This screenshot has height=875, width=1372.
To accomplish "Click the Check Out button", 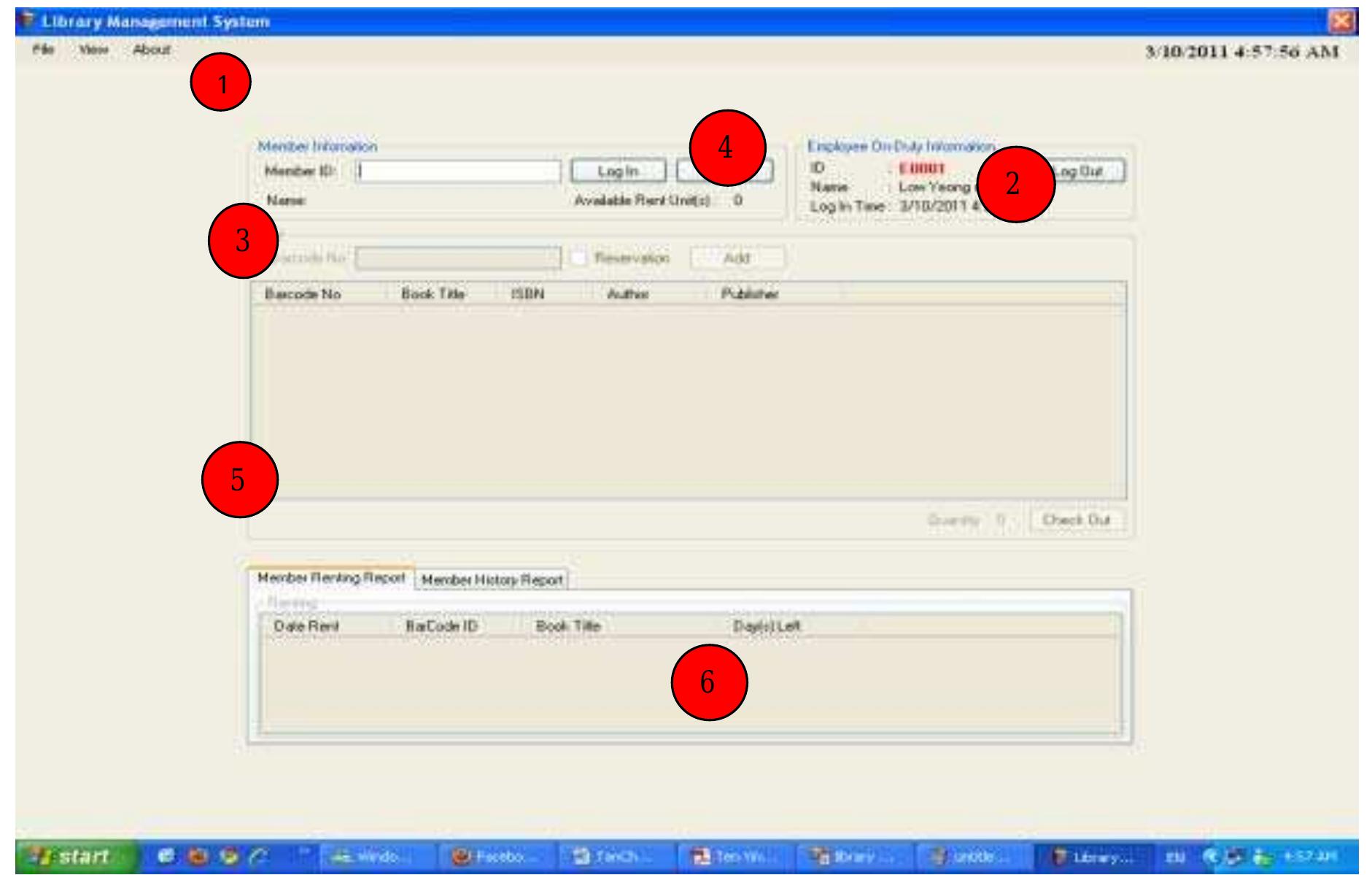I will [1077, 520].
